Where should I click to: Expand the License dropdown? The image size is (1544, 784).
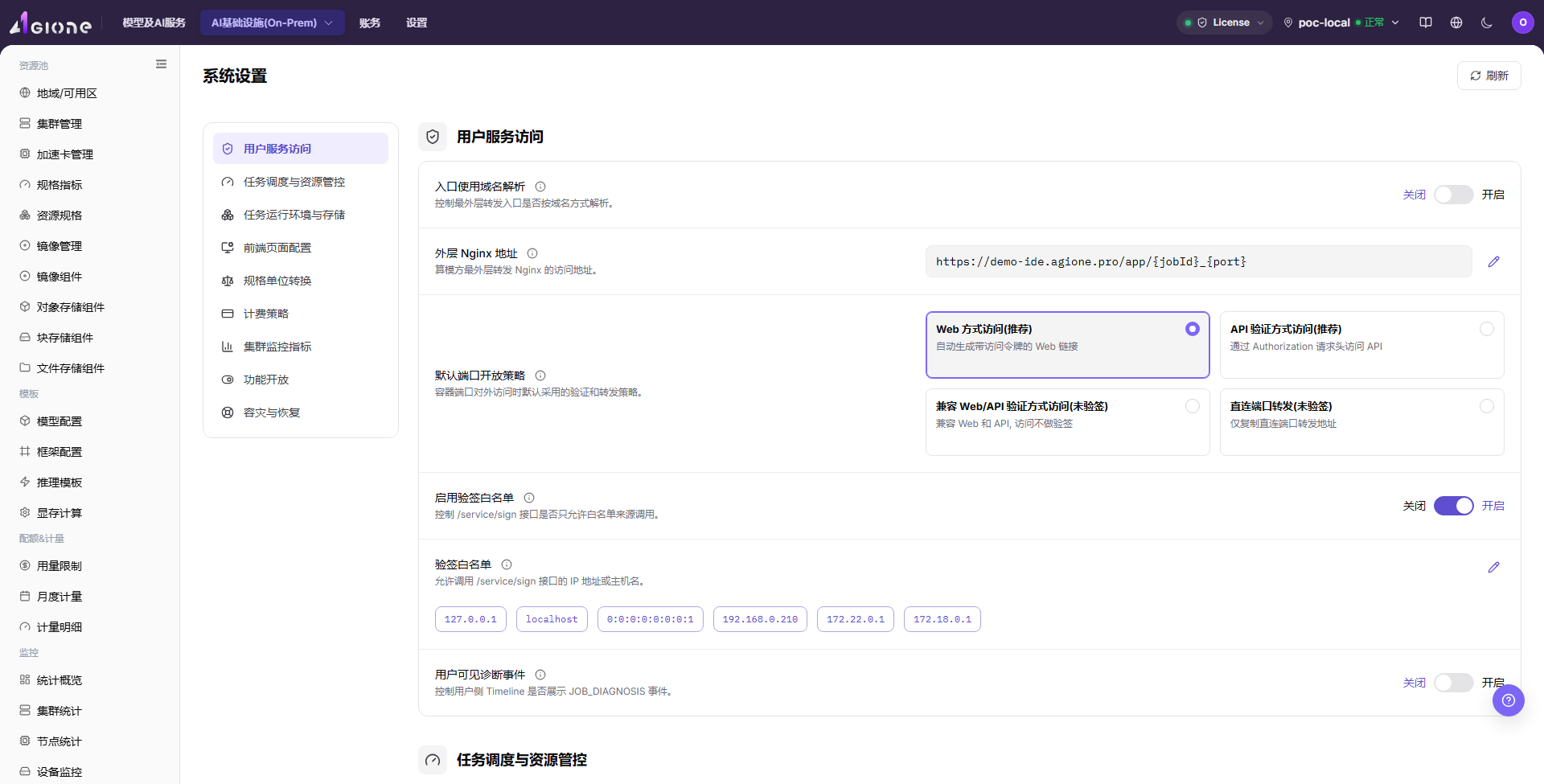[x=1225, y=23]
